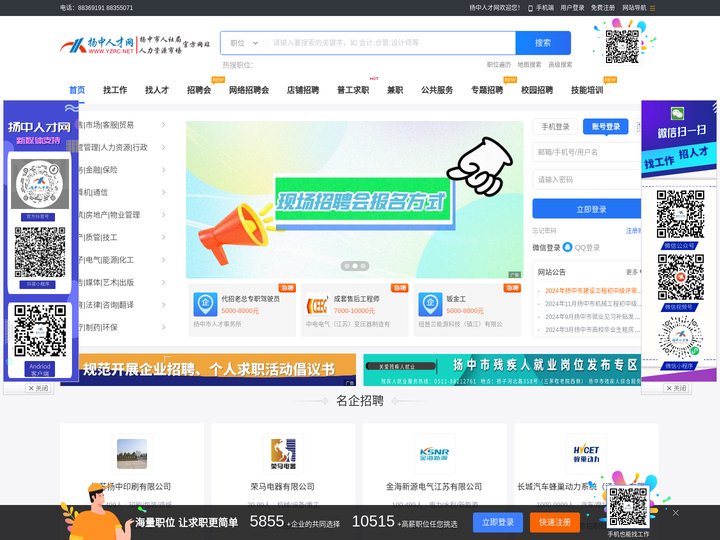Click the 代招老总专职驾驶员 company location icon
The height and width of the screenshot is (540, 720).
205,304
